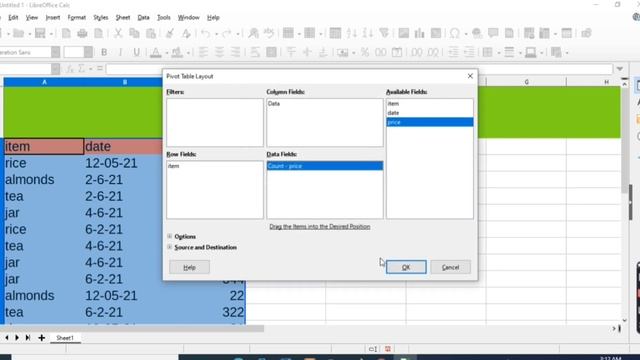Viewport: 640px width, 360px height.
Task: Click the Spelling check icon
Action: click(269, 33)
